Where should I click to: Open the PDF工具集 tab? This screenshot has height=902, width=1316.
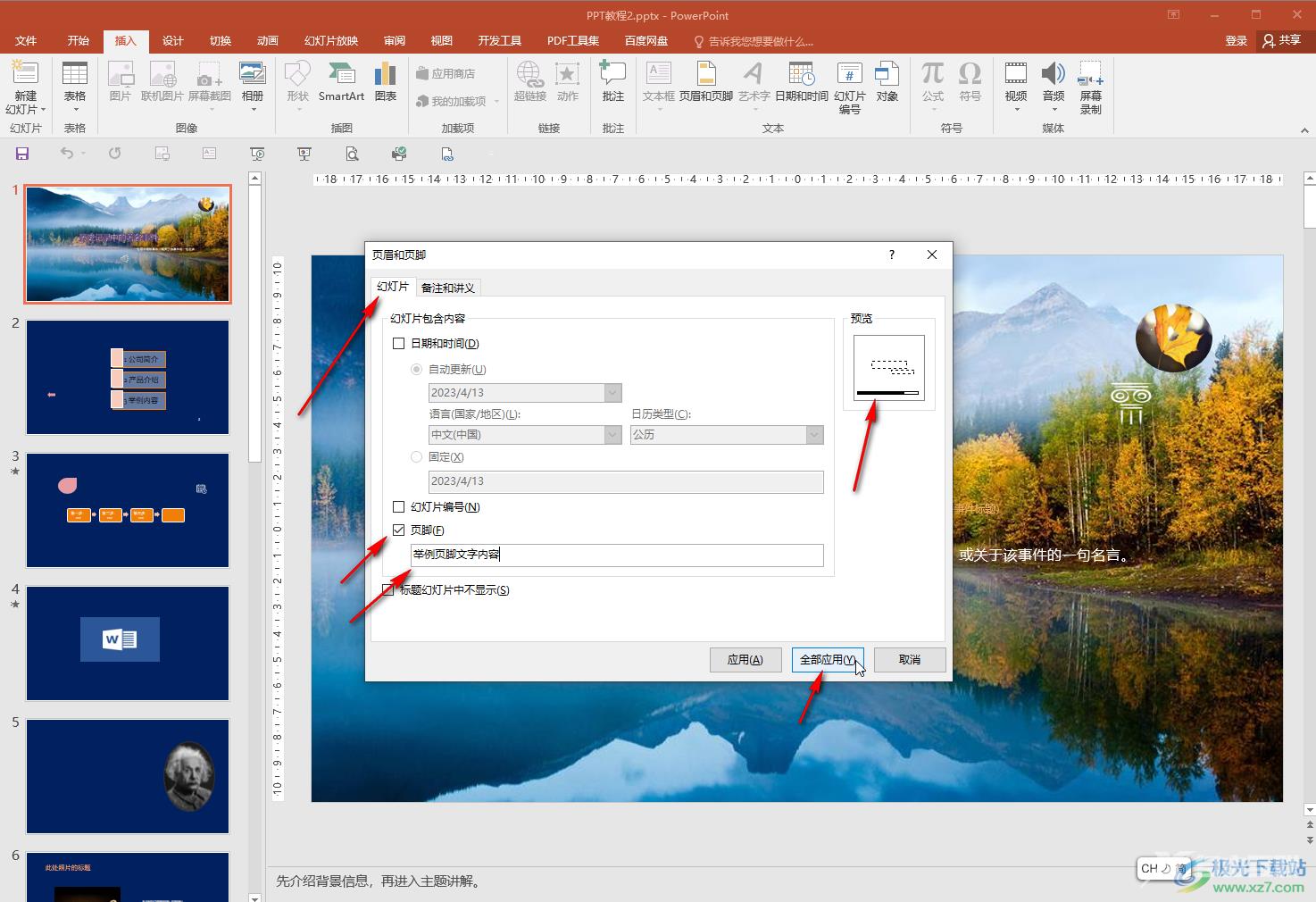click(x=573, y=41)
